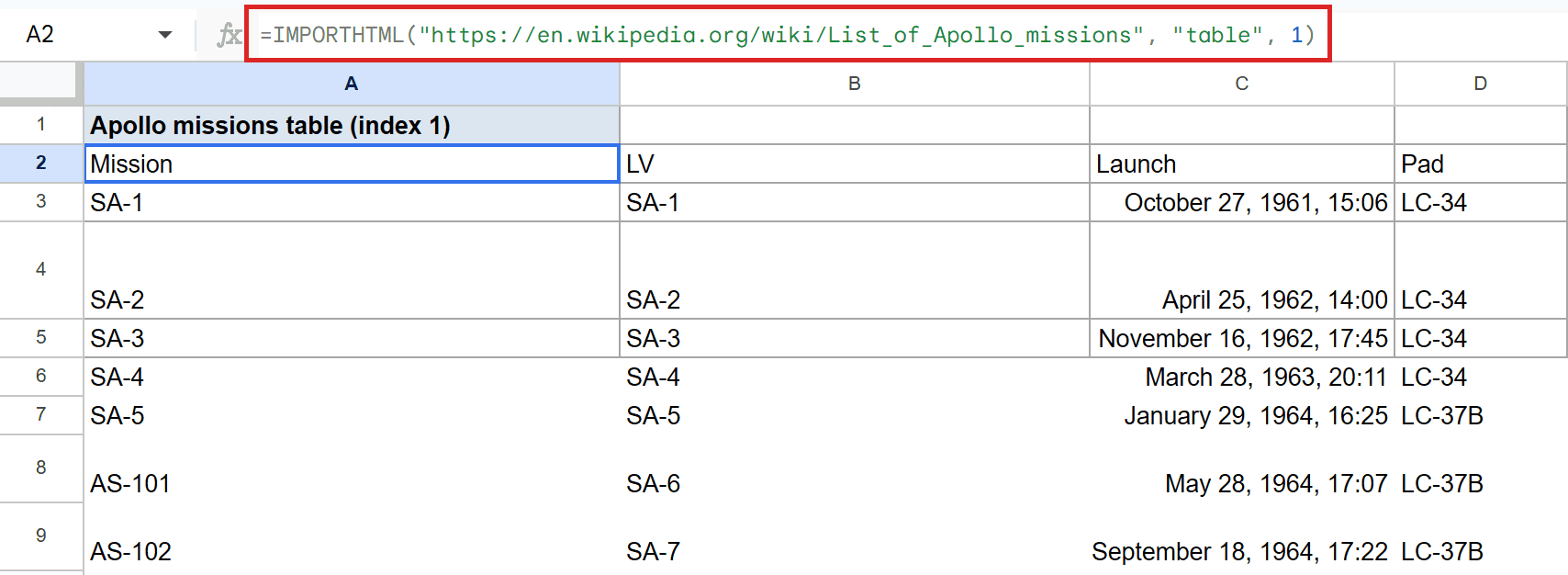Select row 5 header

point(41,337)
